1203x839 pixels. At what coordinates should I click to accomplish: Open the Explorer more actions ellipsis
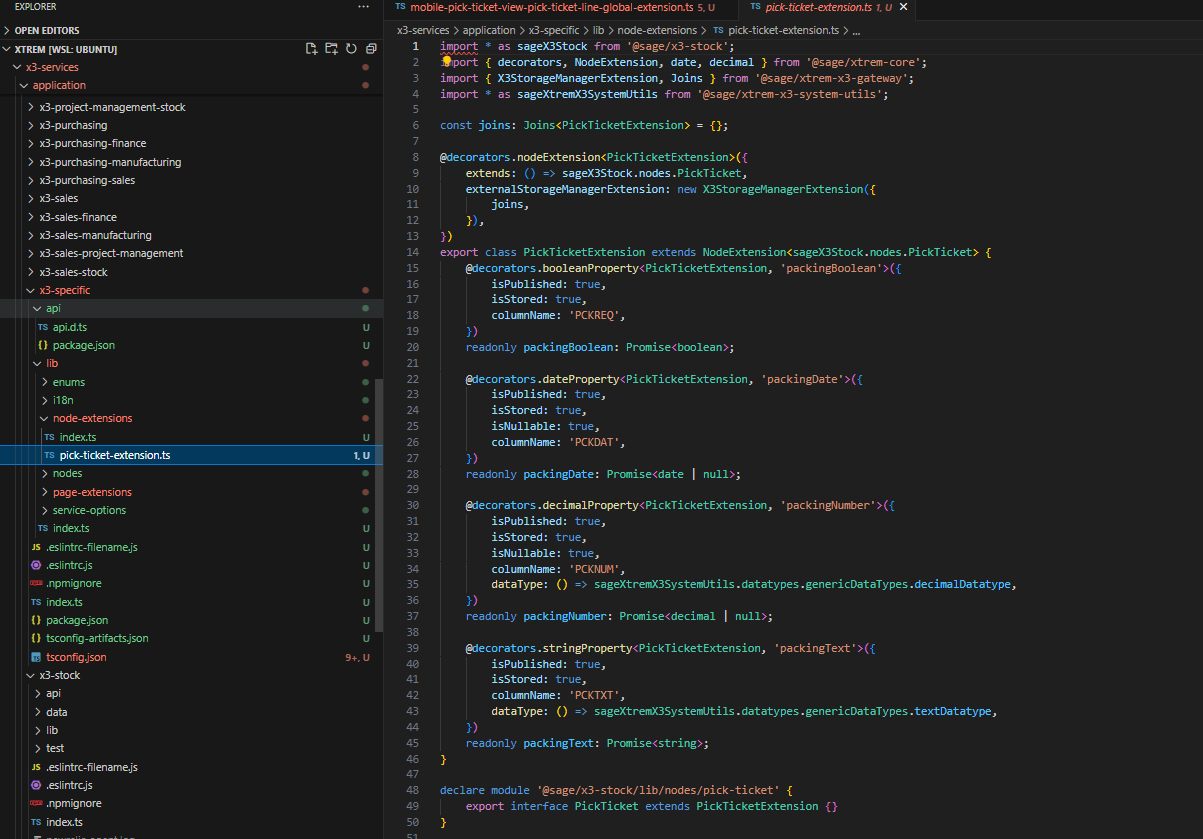pos(364,7)
